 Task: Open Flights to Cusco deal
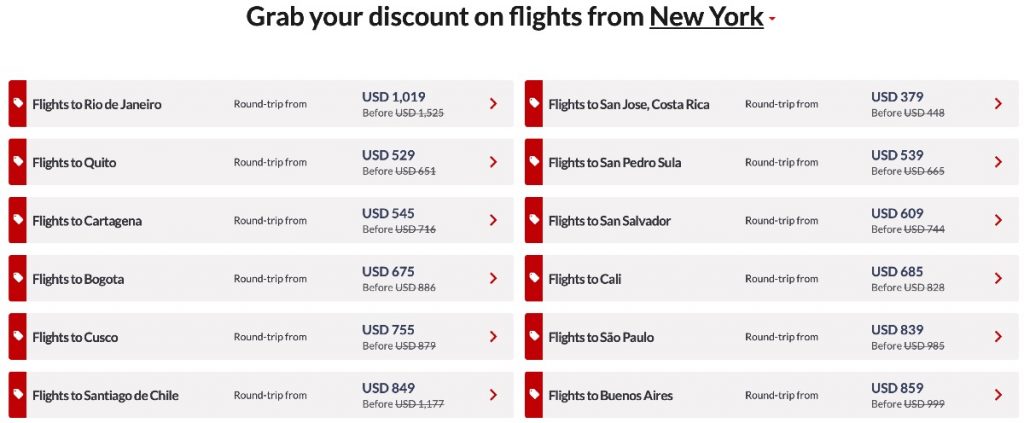click(75, 337)
